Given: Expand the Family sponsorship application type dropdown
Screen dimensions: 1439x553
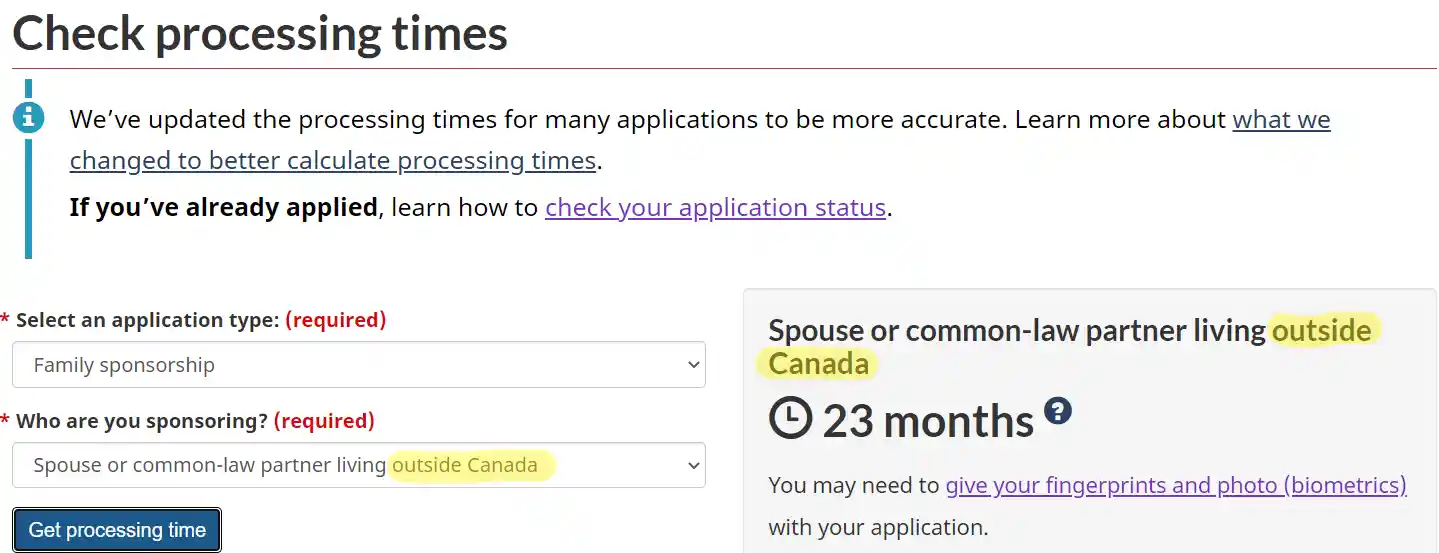Looking at the screenshot, I should coord(358,365).
